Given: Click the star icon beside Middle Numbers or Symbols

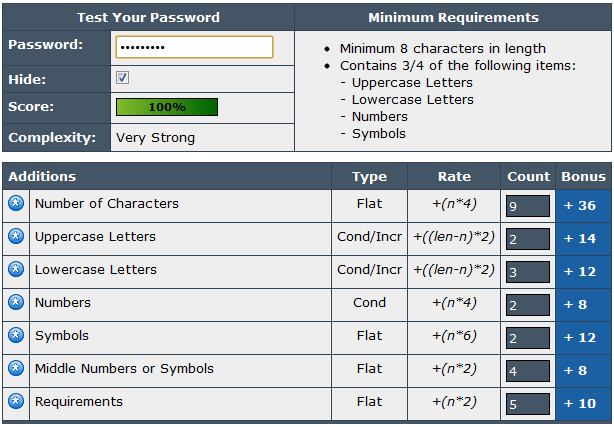Looking at the screenshot, I should pyautogui.click(x=16, y=368).
